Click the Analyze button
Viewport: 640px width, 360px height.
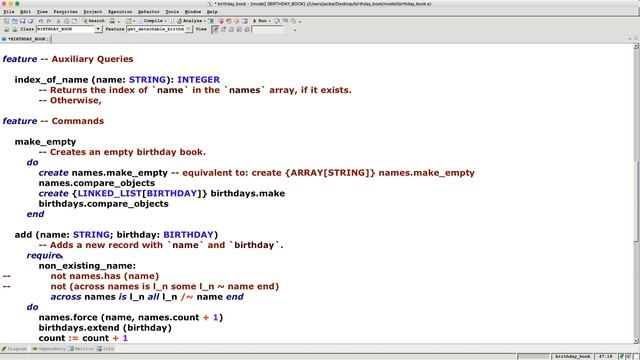[189, 21]
